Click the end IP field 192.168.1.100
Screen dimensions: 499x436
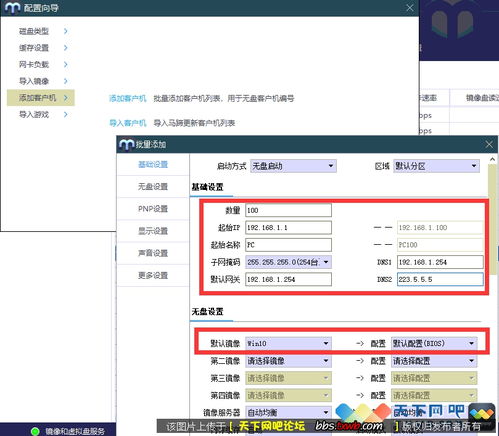pos(440,228)
